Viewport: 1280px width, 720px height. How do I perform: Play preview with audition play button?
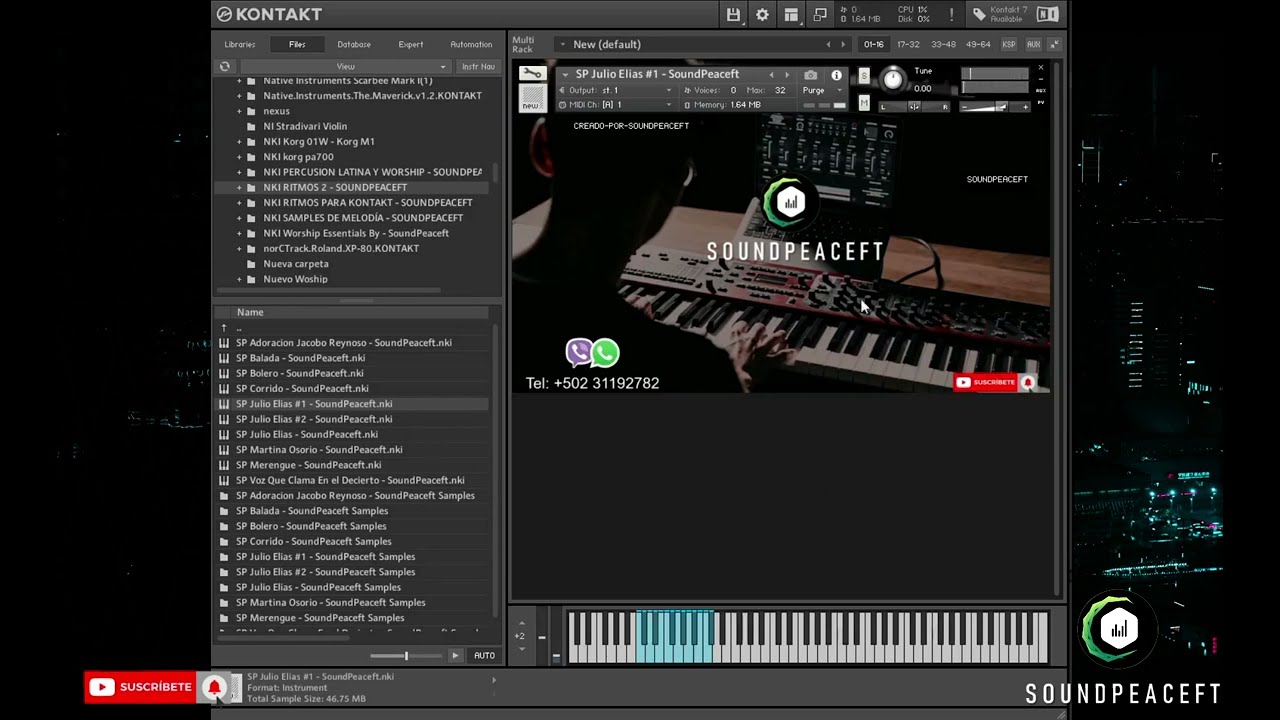click(x=455, y=656)
